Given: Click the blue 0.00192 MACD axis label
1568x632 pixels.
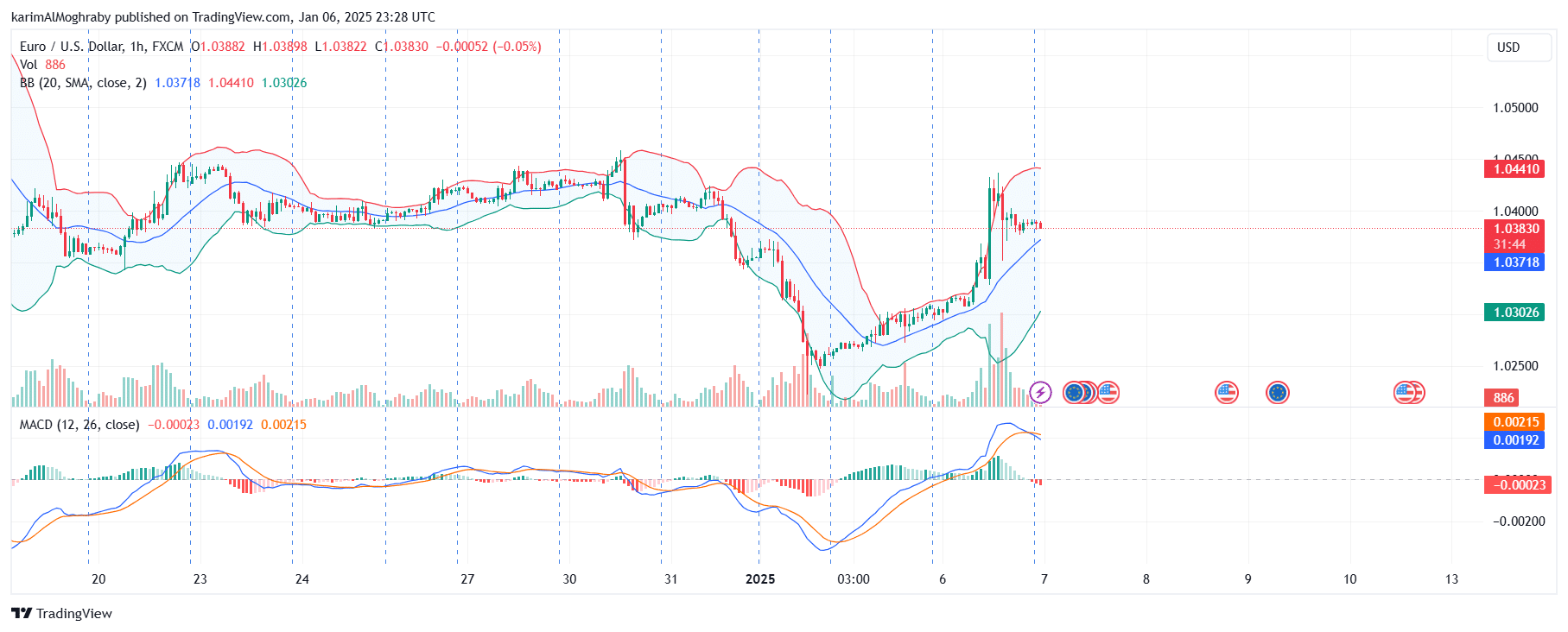Looking at the screenshot, I should (1514, 440).
